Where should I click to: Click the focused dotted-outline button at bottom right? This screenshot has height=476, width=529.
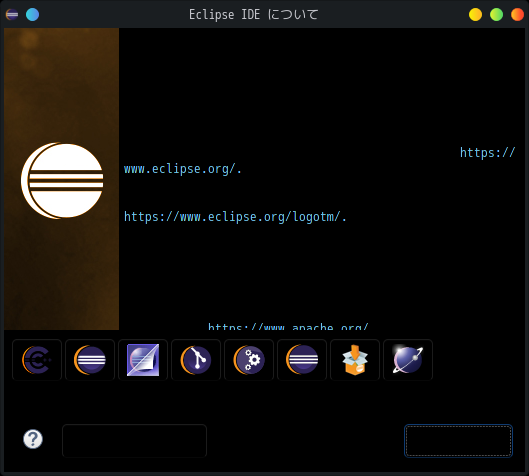(458, 441)
